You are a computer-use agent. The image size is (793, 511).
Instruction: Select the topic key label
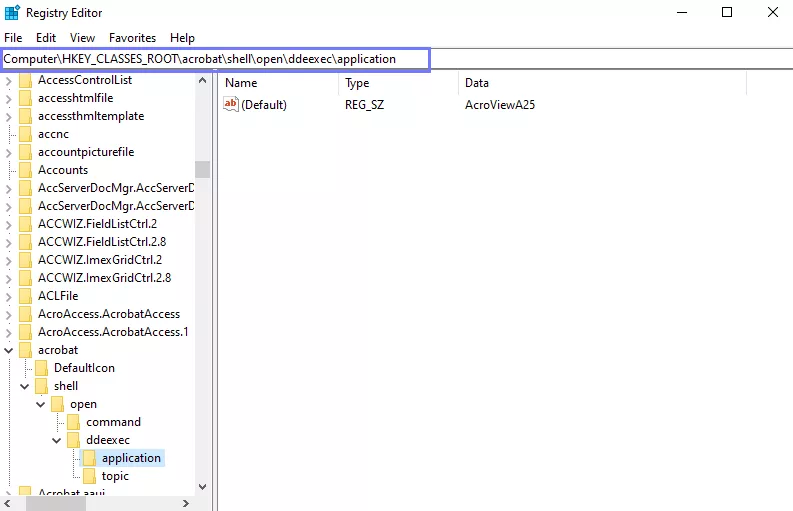115,476
